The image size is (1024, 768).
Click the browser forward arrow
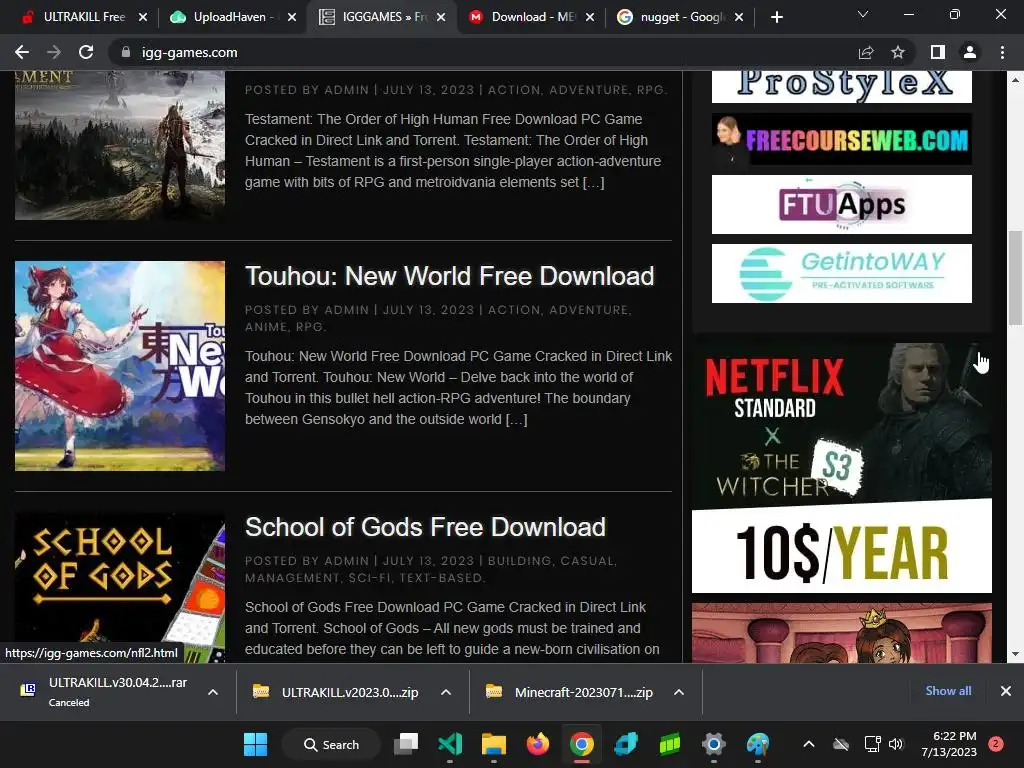click(x=54, y=52)
